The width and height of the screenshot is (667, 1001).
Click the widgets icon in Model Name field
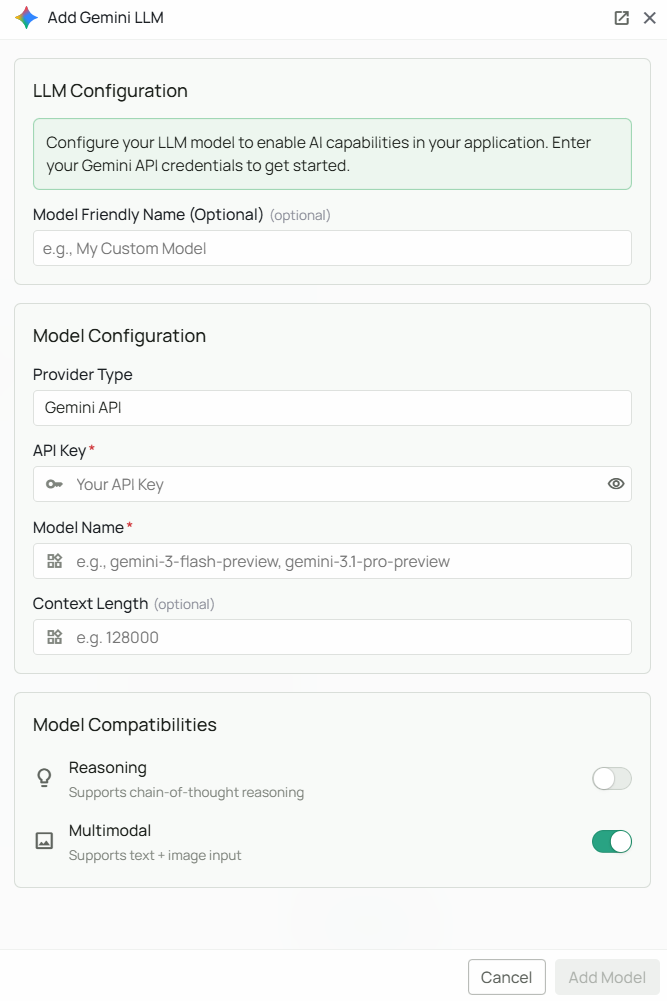pos(55,561)
